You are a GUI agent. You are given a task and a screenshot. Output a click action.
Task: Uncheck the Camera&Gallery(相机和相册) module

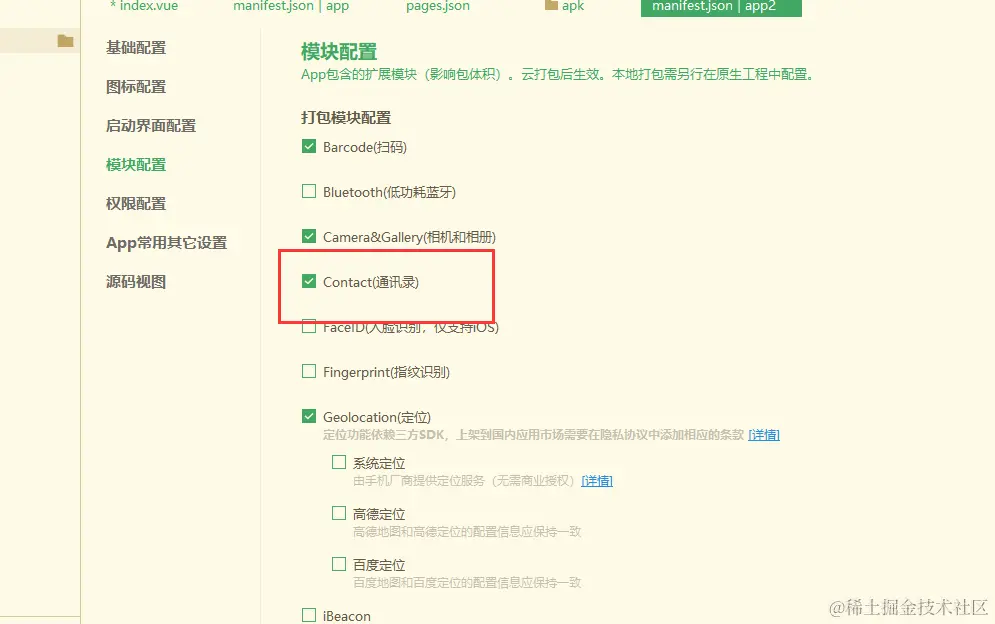tap(309, 236)
